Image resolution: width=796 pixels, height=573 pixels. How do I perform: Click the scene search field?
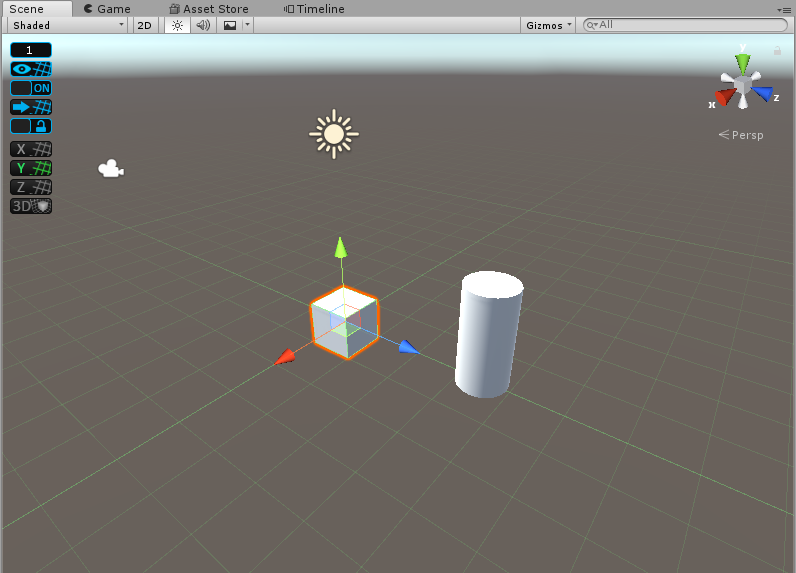tap(690, 25)
